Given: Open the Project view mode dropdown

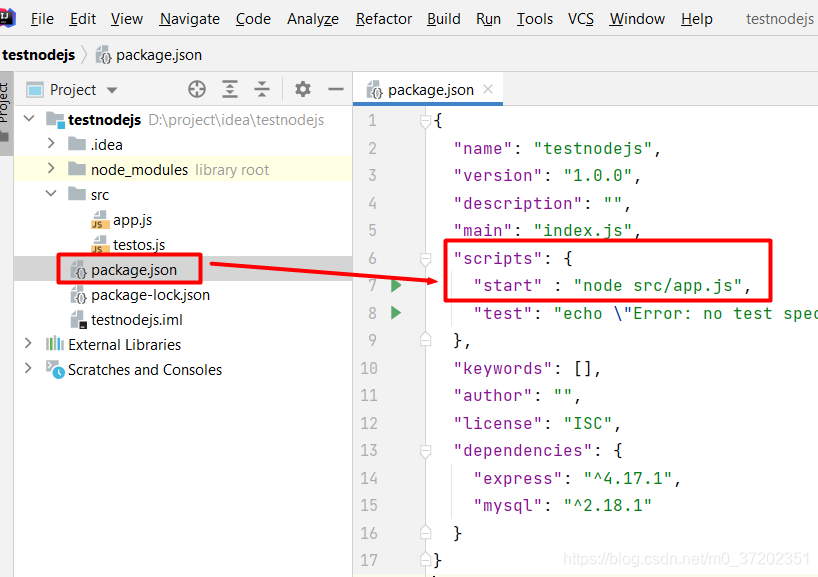Looking at the screenshot, I should pyautogui.click(x=110, y=89).
